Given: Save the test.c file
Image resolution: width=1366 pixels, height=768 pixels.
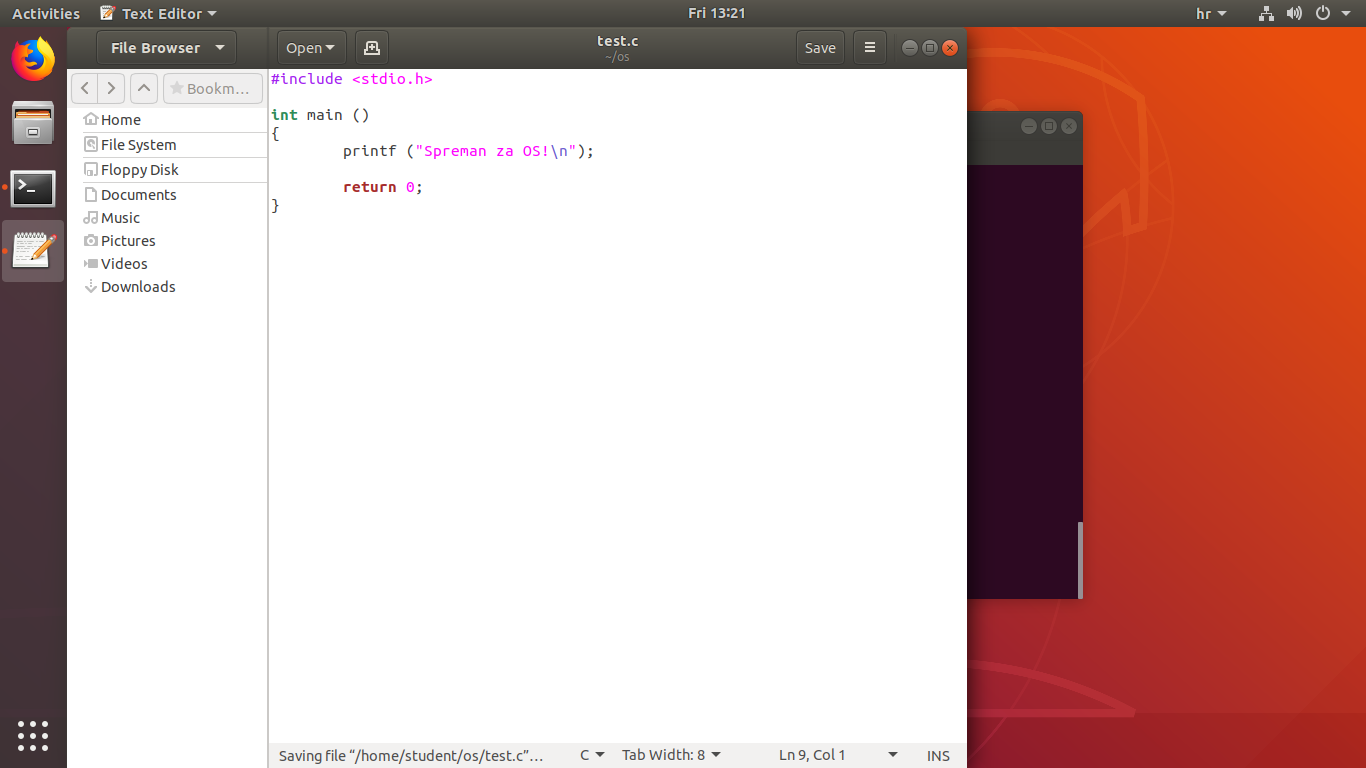Looking at the screenshot, I should (820, 48).
